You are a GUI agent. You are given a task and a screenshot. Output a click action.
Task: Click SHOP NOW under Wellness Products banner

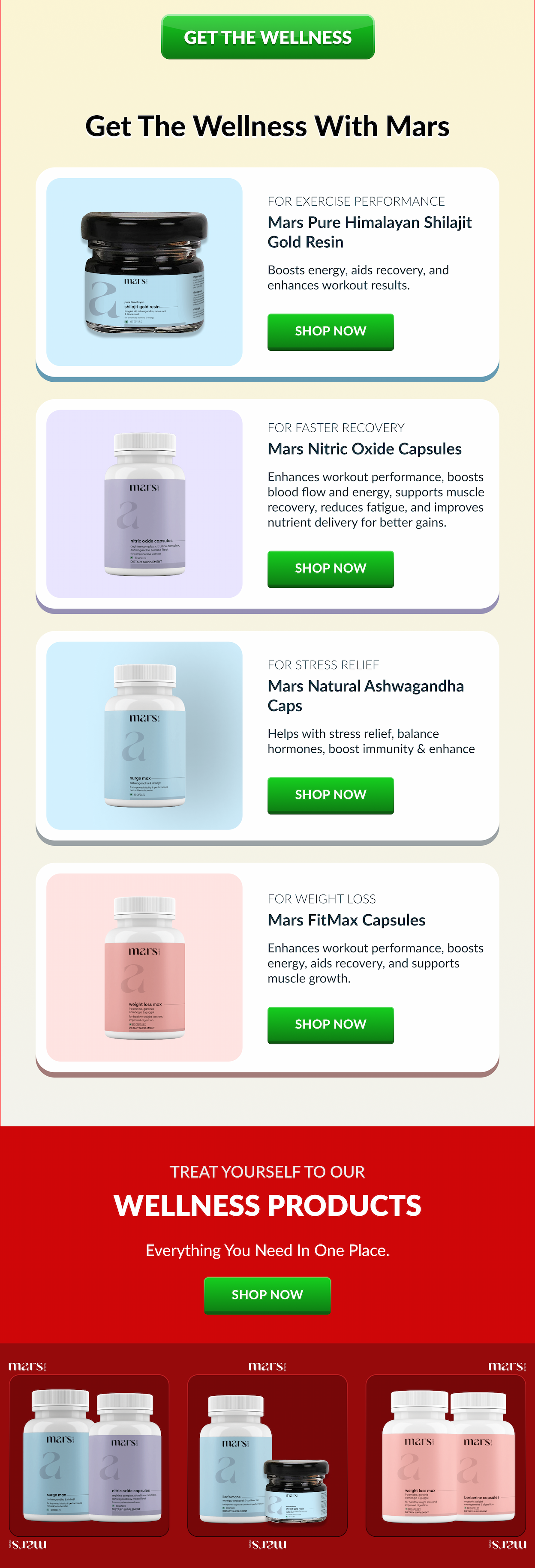pyautogui.click(x=267, y=1295)
